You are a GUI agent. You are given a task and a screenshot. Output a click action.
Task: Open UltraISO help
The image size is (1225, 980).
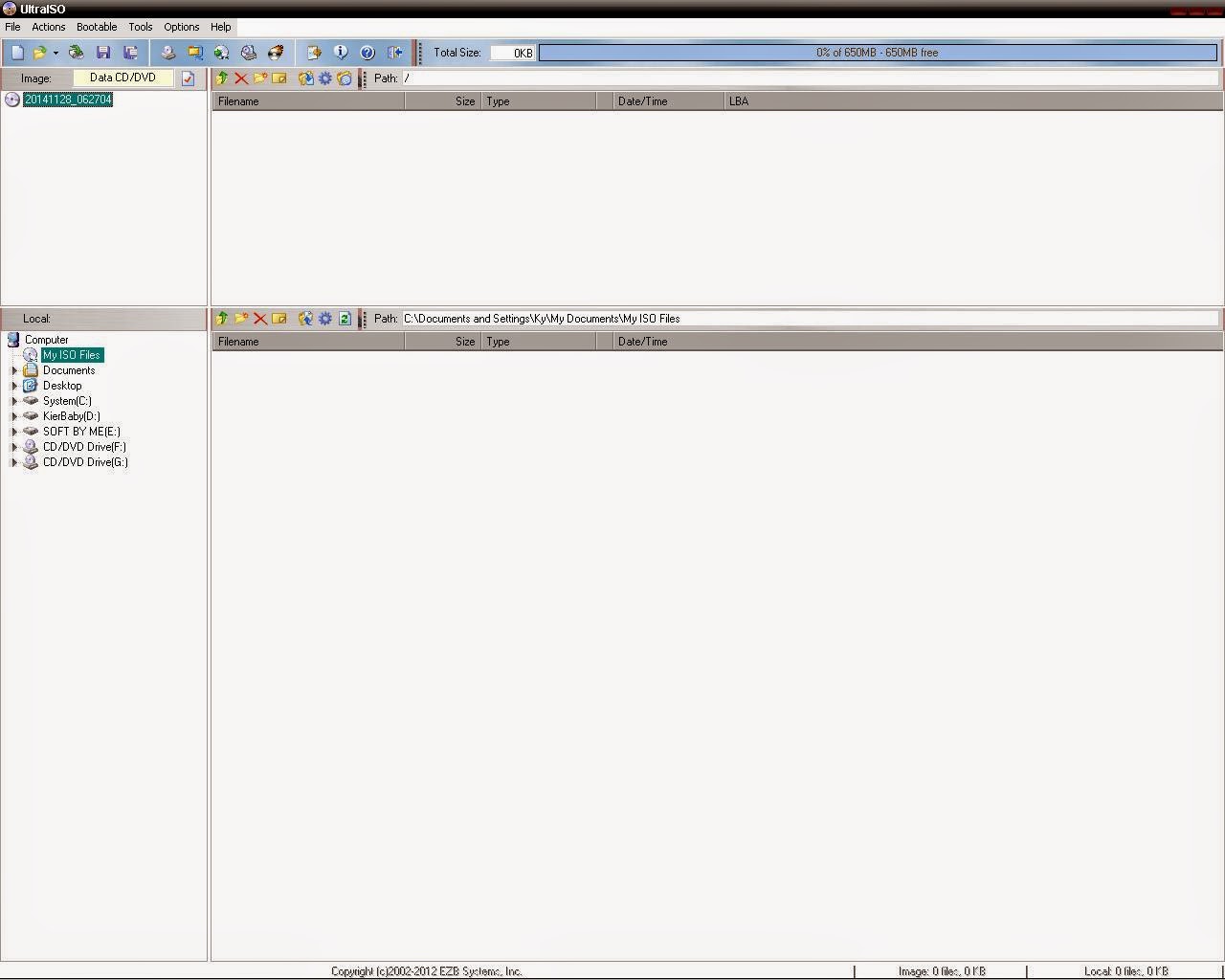point(367,53)
